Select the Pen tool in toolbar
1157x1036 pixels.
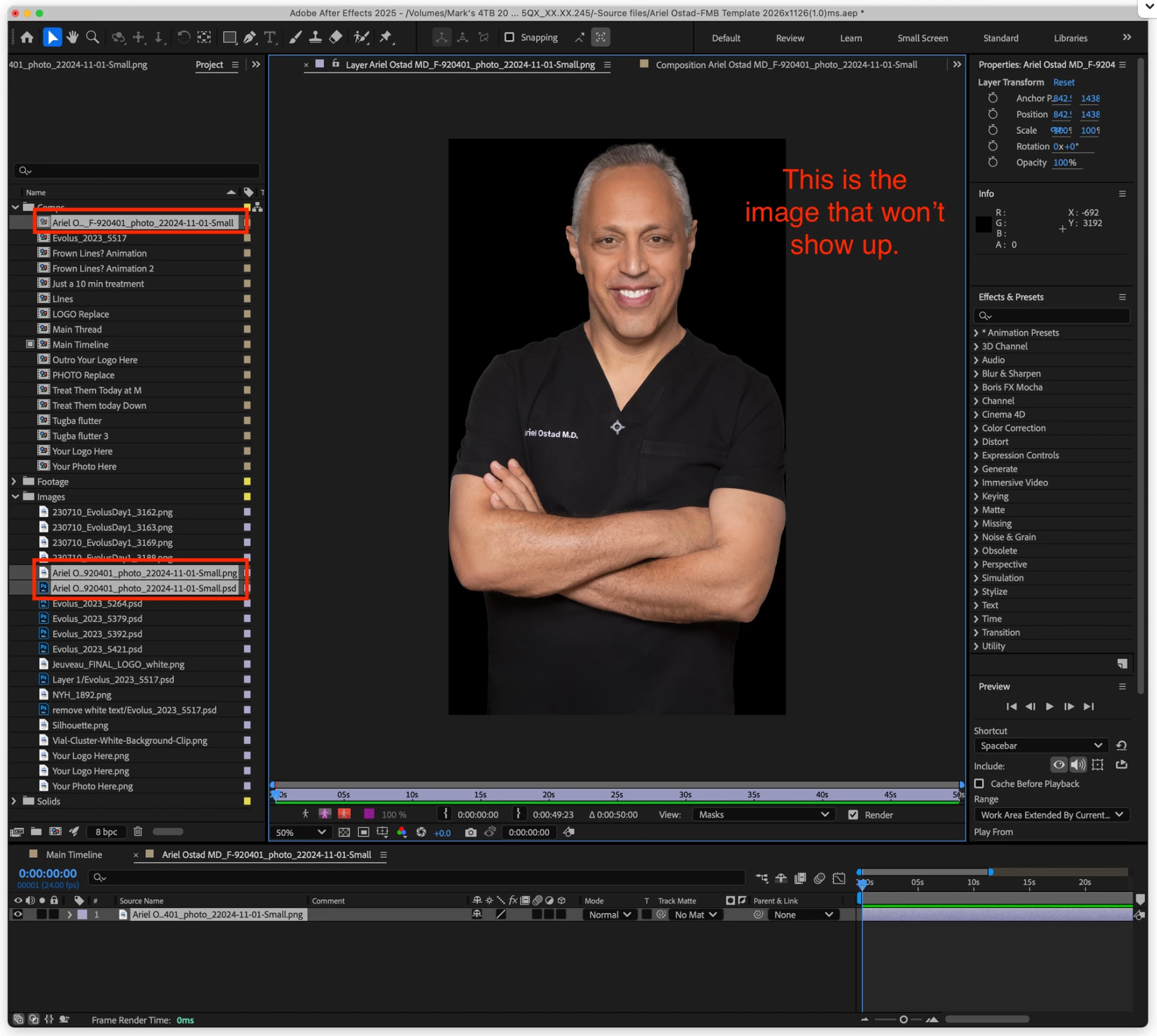(250, 37)
